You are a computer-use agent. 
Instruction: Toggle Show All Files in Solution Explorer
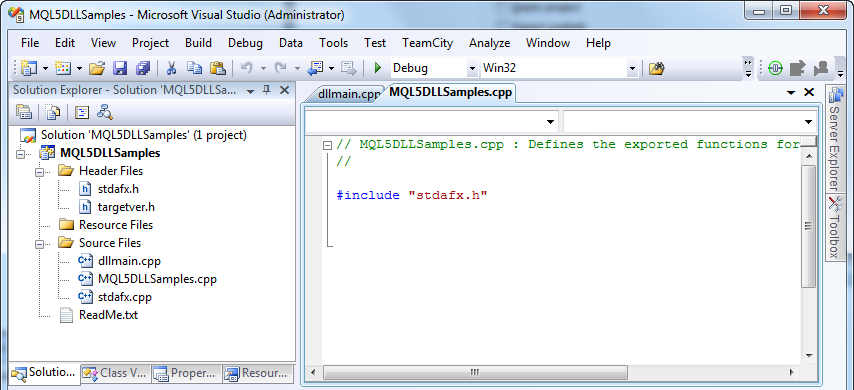(x=53, y=112)
